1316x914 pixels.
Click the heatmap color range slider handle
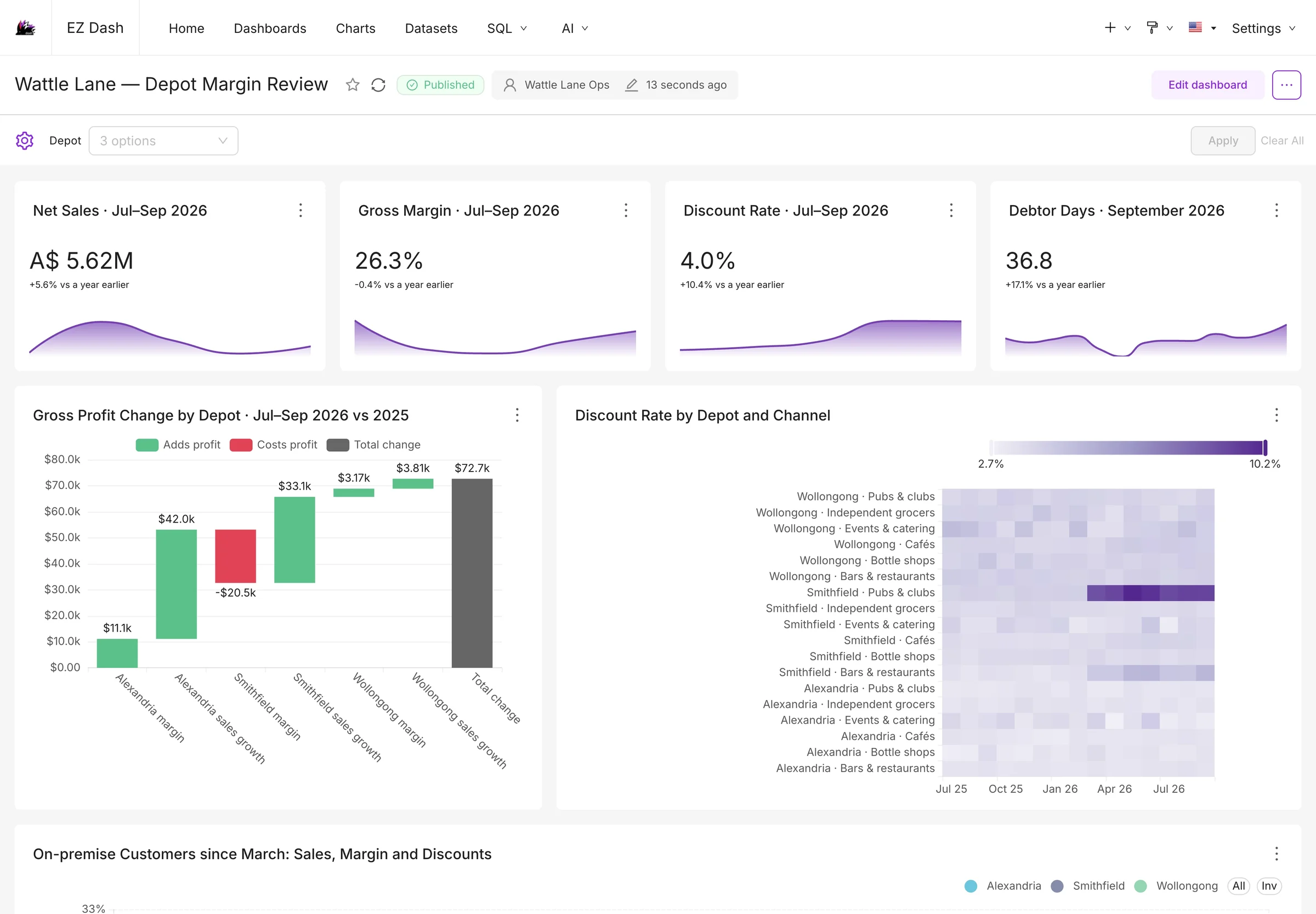pyautogui.click(x=1265, y=447)
